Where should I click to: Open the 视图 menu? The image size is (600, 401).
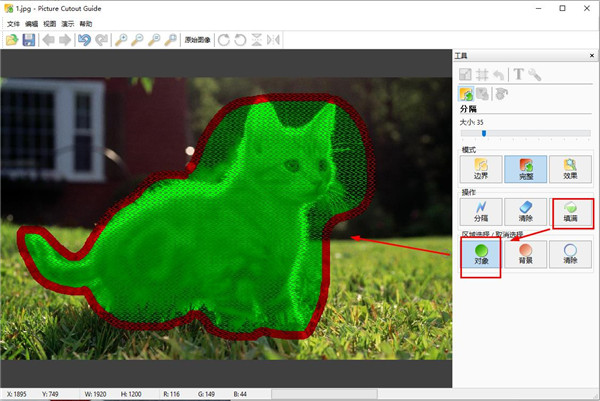(50, 23)
